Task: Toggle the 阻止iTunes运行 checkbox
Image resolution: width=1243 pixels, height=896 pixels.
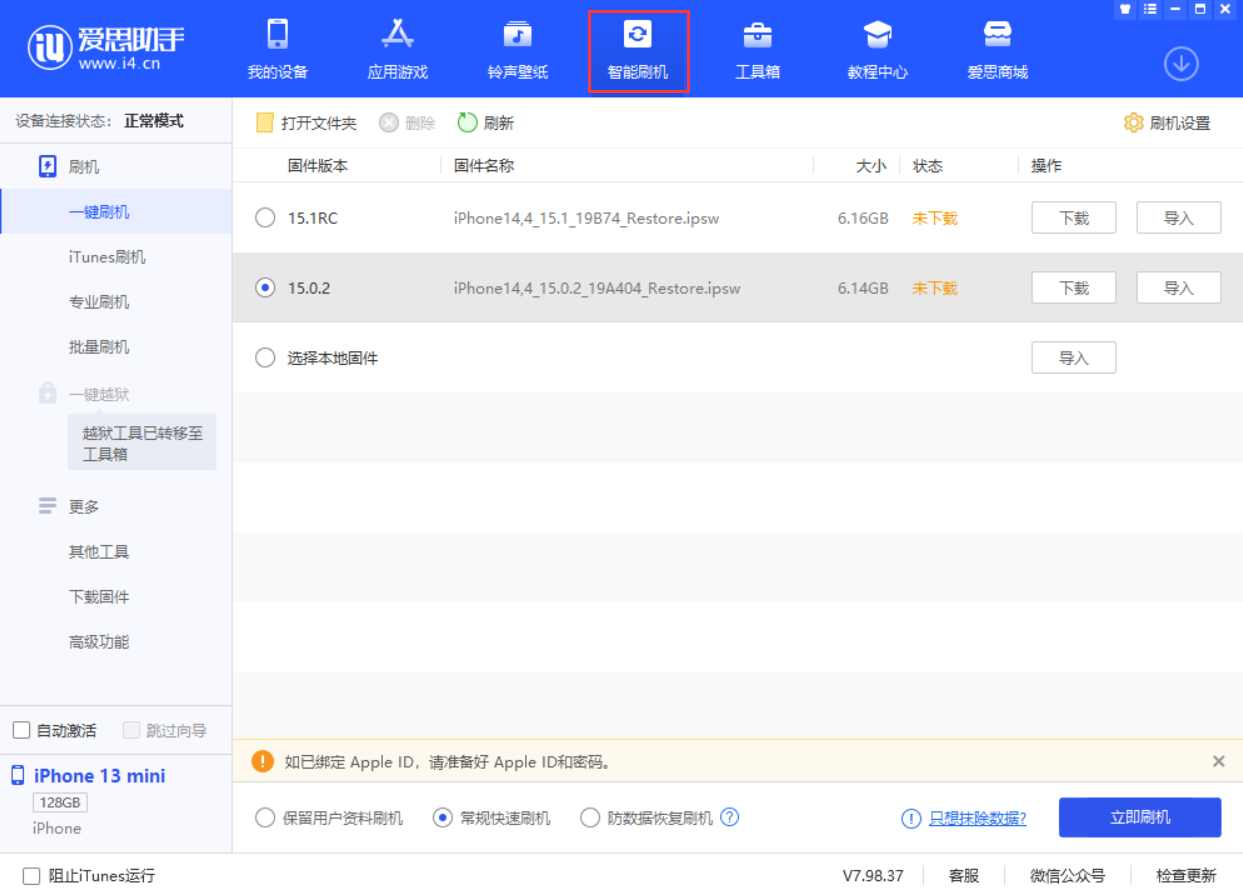Action: (x=31, y=876)
